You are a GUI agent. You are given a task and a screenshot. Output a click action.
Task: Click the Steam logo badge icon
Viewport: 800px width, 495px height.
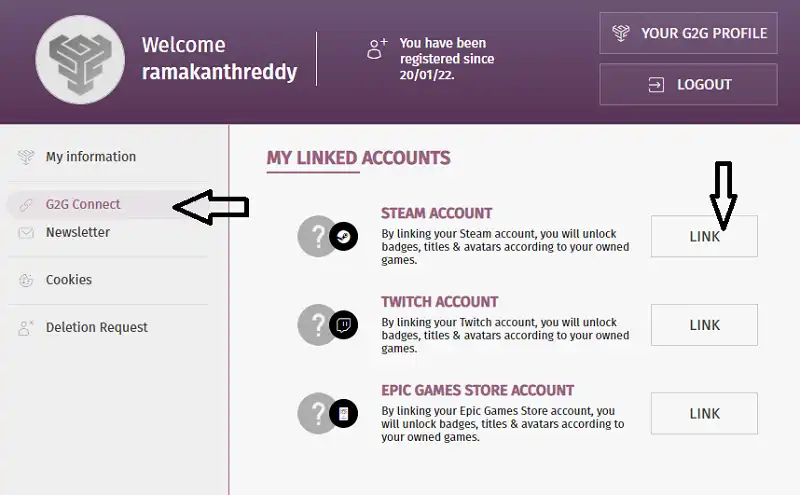pyautogui.click(x=344, y=237)
